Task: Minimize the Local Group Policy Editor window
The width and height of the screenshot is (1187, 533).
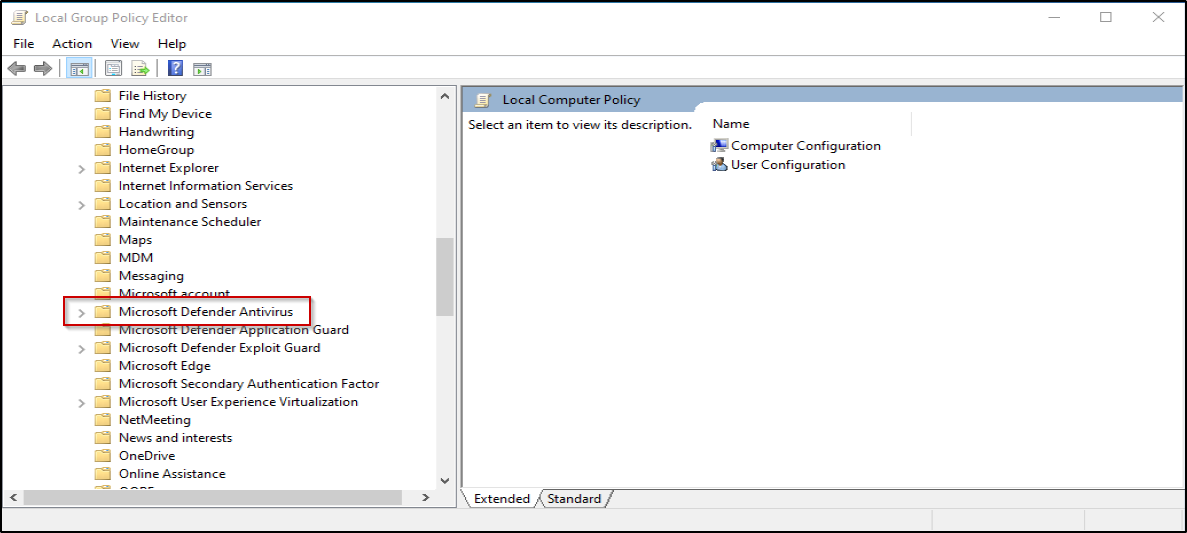Action: click(1054, 17)
